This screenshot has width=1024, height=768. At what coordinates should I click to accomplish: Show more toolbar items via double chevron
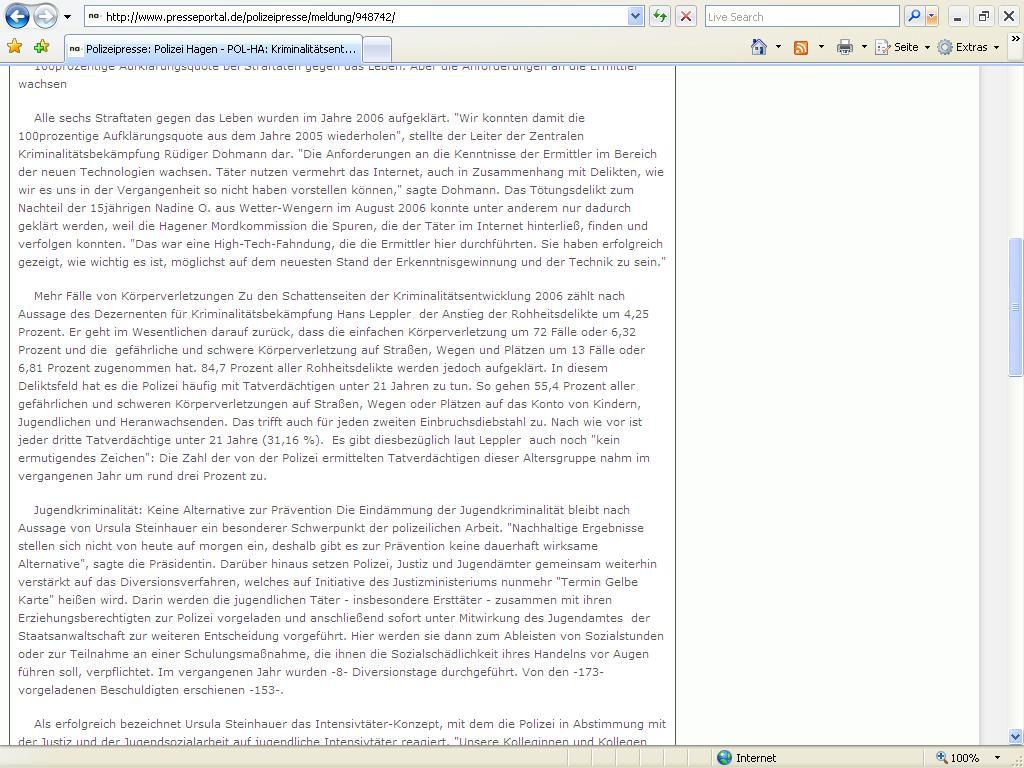1016,39
